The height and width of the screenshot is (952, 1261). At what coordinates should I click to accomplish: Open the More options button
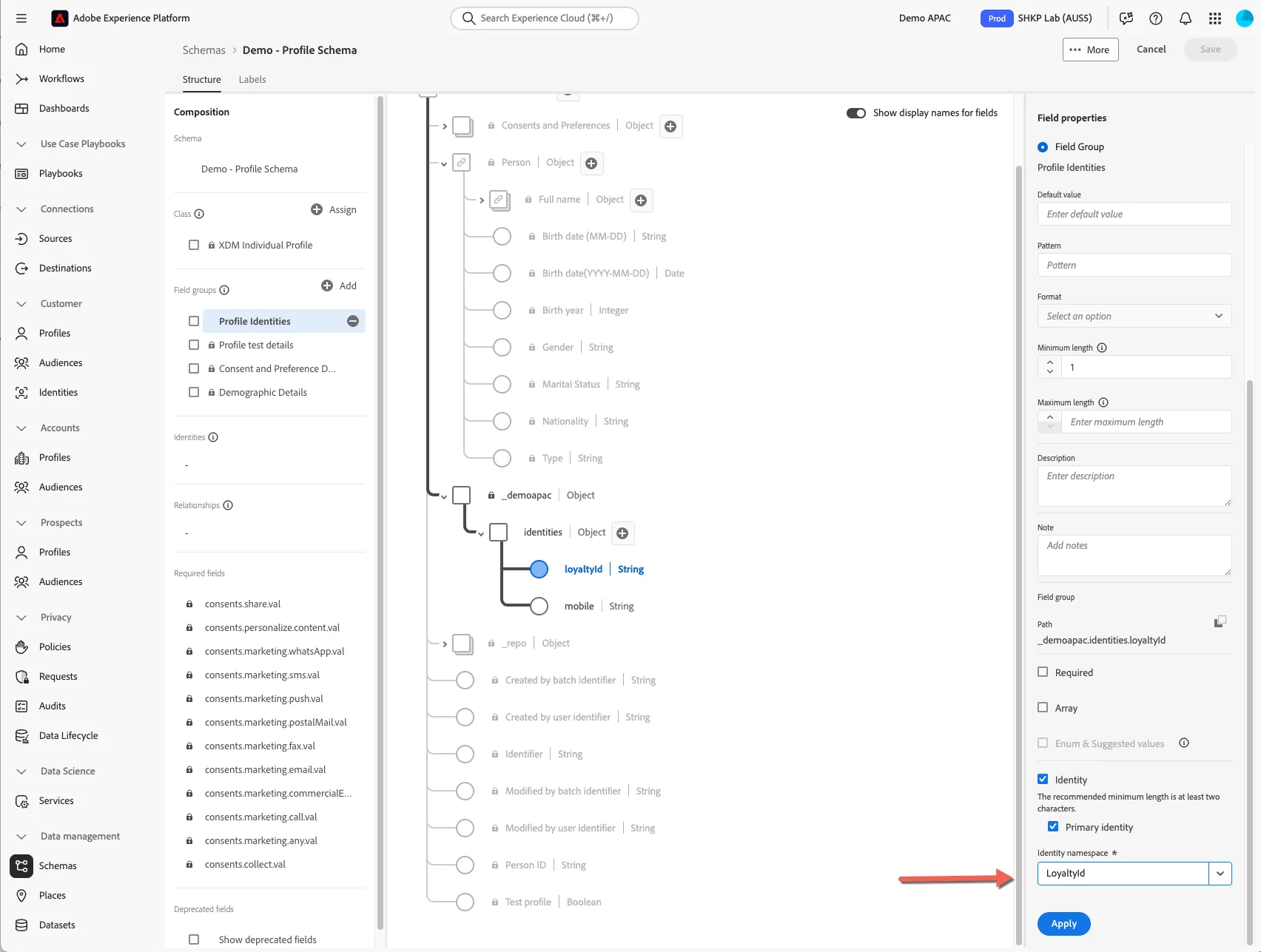click(x=1090, y=50)
